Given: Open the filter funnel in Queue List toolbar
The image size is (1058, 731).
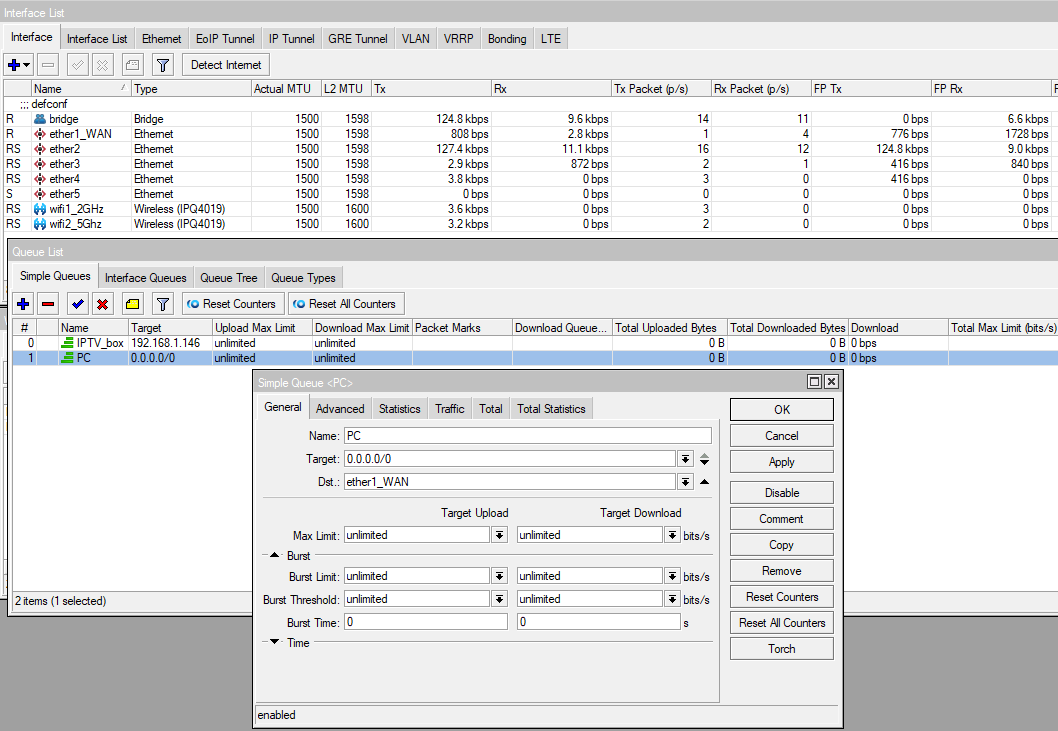Looking at the screenshot, I should coord(163,304).
